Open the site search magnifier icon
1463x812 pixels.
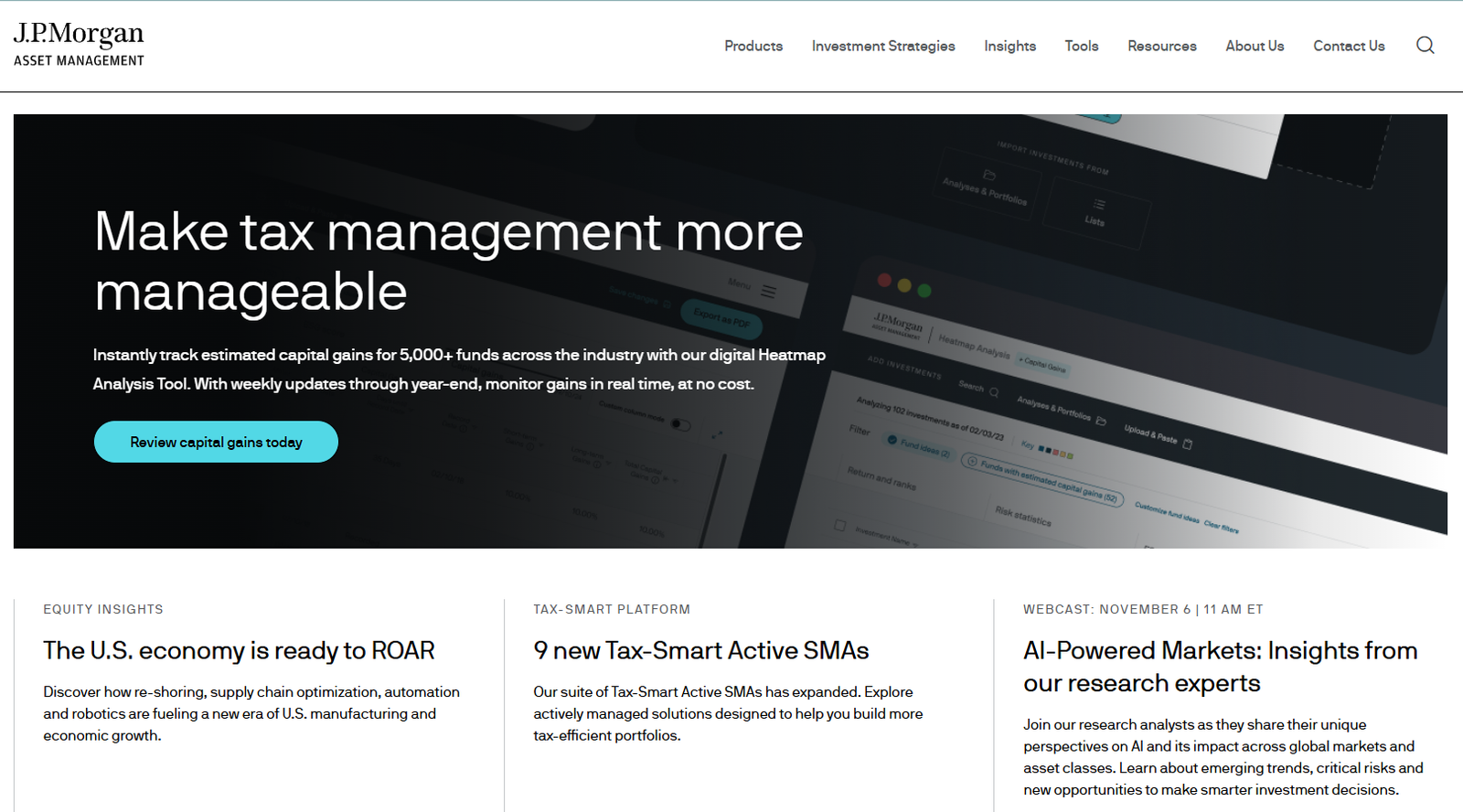coord(1425,46)
